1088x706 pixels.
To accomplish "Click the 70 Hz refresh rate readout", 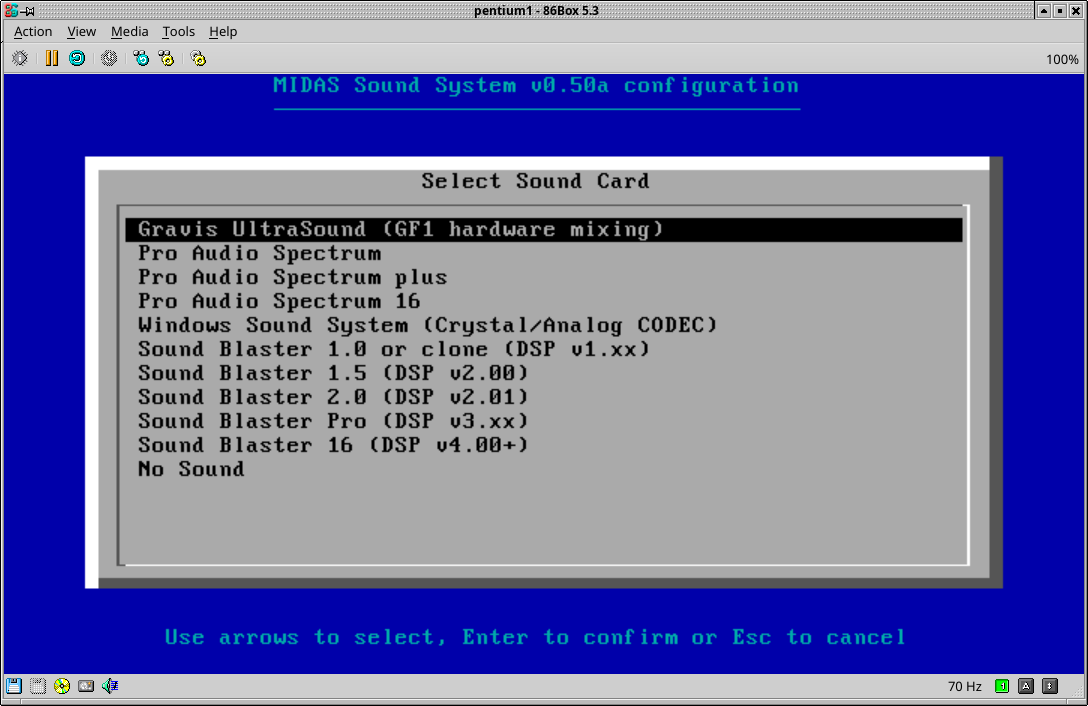I will (964, 687).
